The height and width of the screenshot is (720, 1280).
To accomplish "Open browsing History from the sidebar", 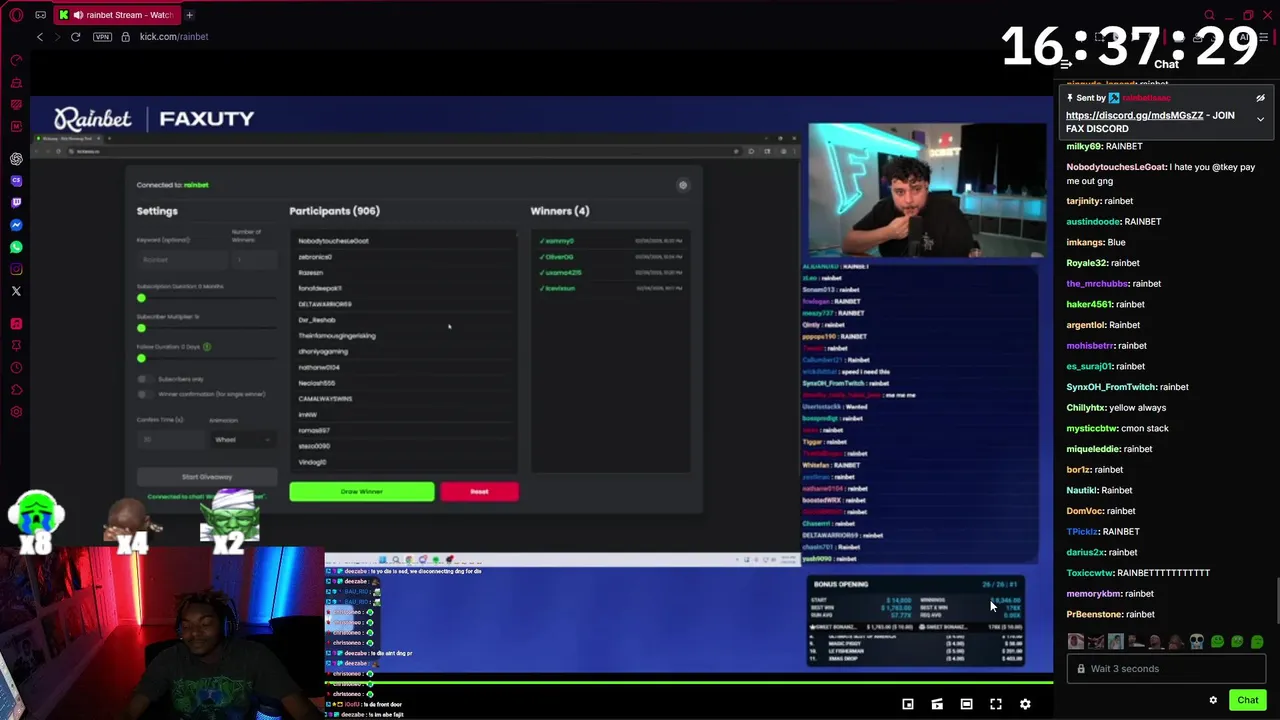I will 16,368.
